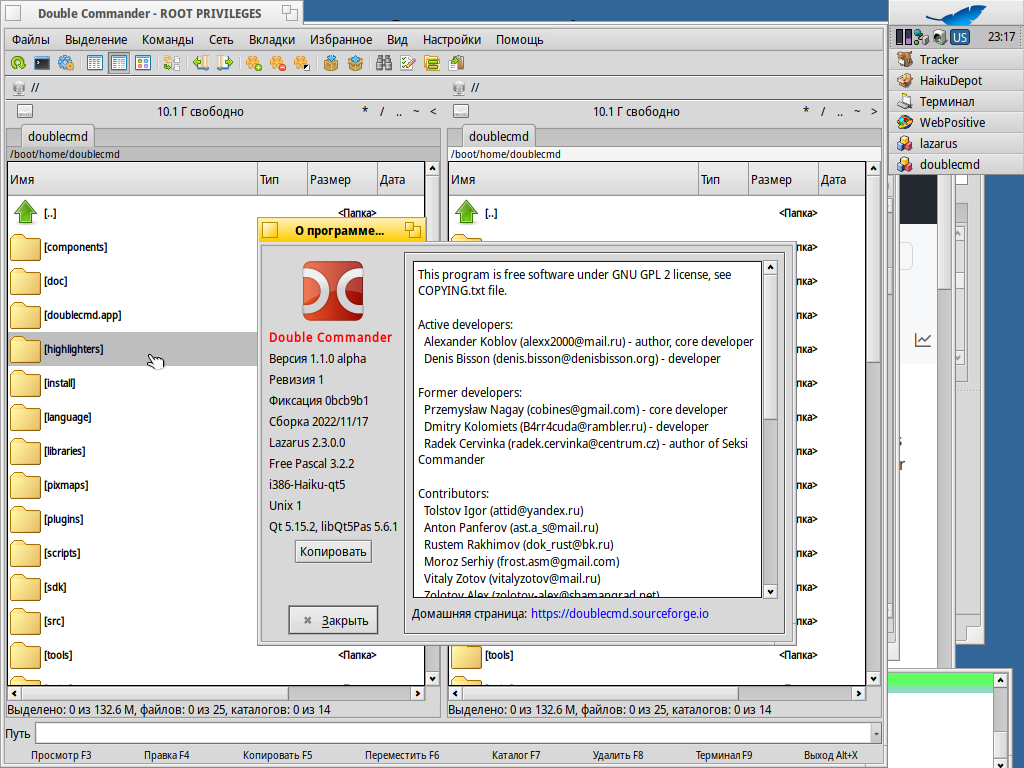Open the terminal icon in the toolbar
Image resolution: width=1024 pixels, height=768 pixels.
[x=42, y=63]
